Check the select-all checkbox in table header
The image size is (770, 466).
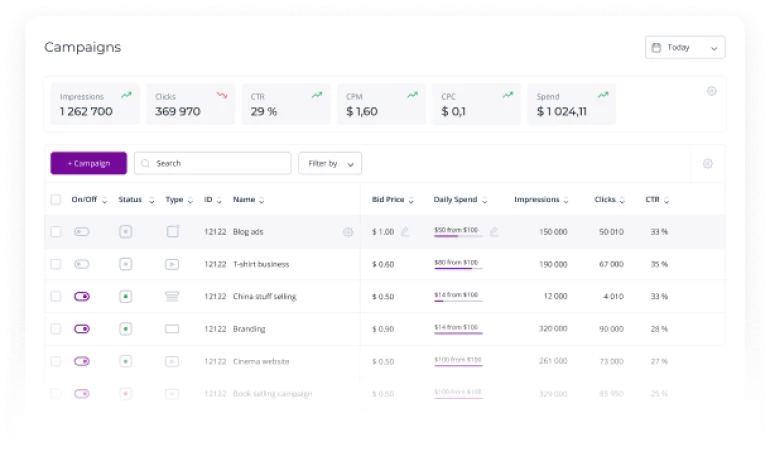pyautogui.click(x=56, y=200)
